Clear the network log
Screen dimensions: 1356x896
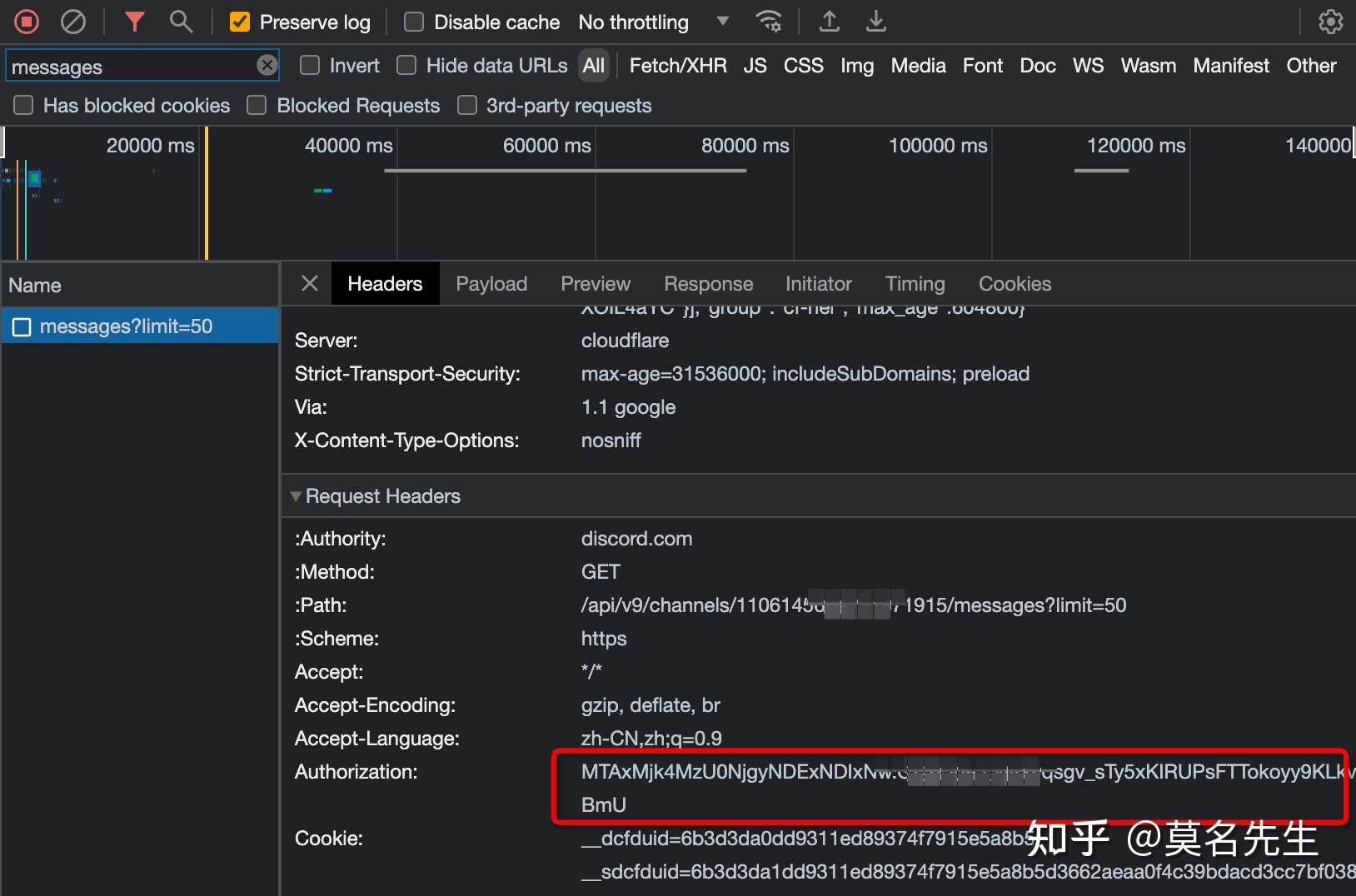(x=73, y=22)
